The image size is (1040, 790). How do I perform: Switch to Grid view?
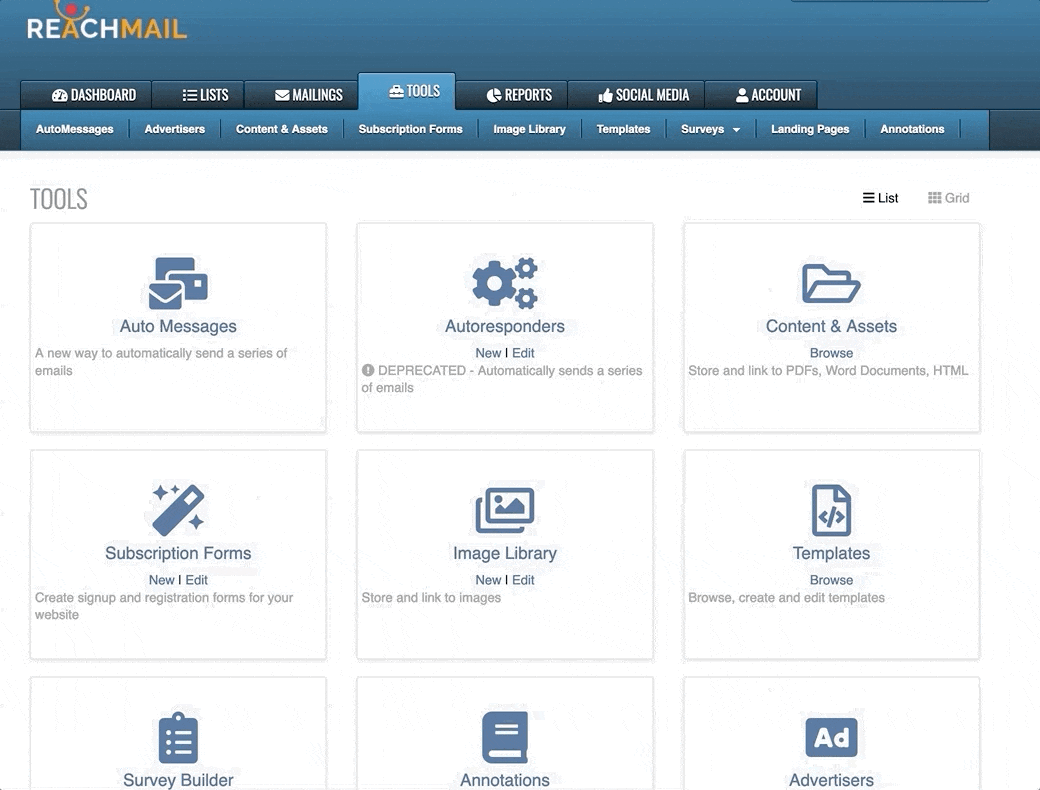(x=948, y=198)
